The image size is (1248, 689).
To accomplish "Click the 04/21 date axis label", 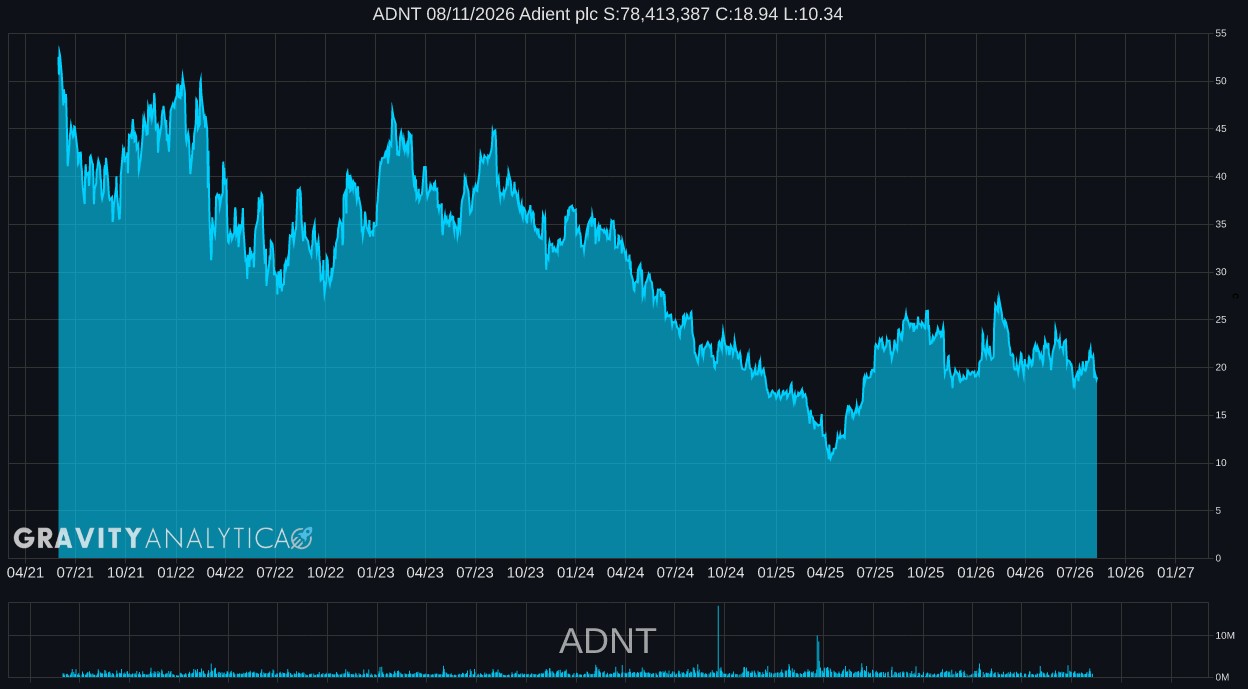I will coord(25,573).
